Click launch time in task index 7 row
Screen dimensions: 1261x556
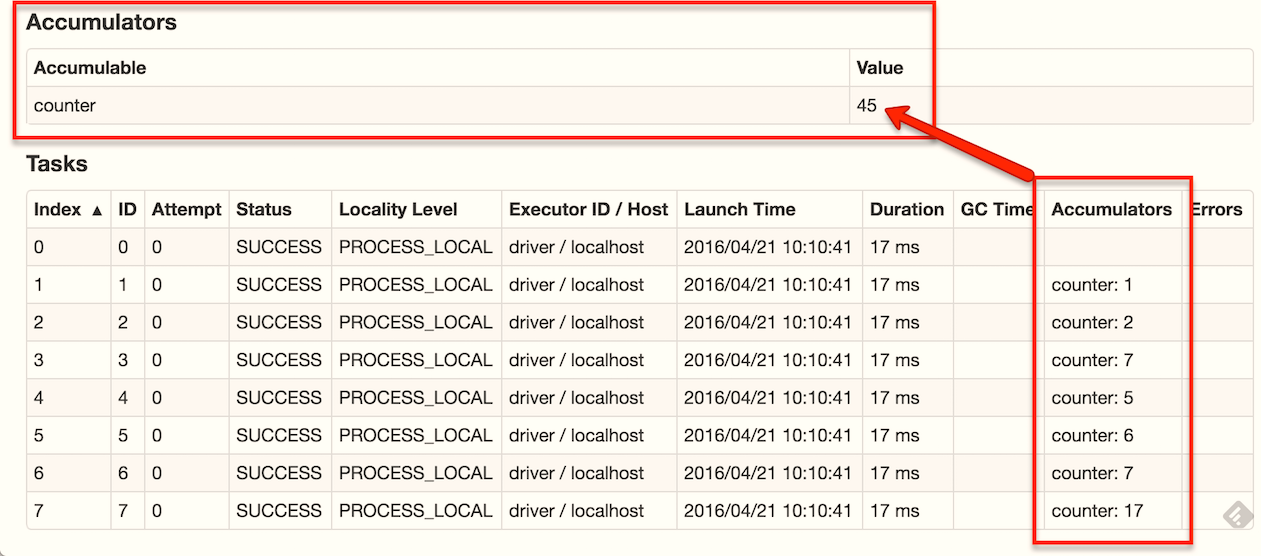click(768, 511)
